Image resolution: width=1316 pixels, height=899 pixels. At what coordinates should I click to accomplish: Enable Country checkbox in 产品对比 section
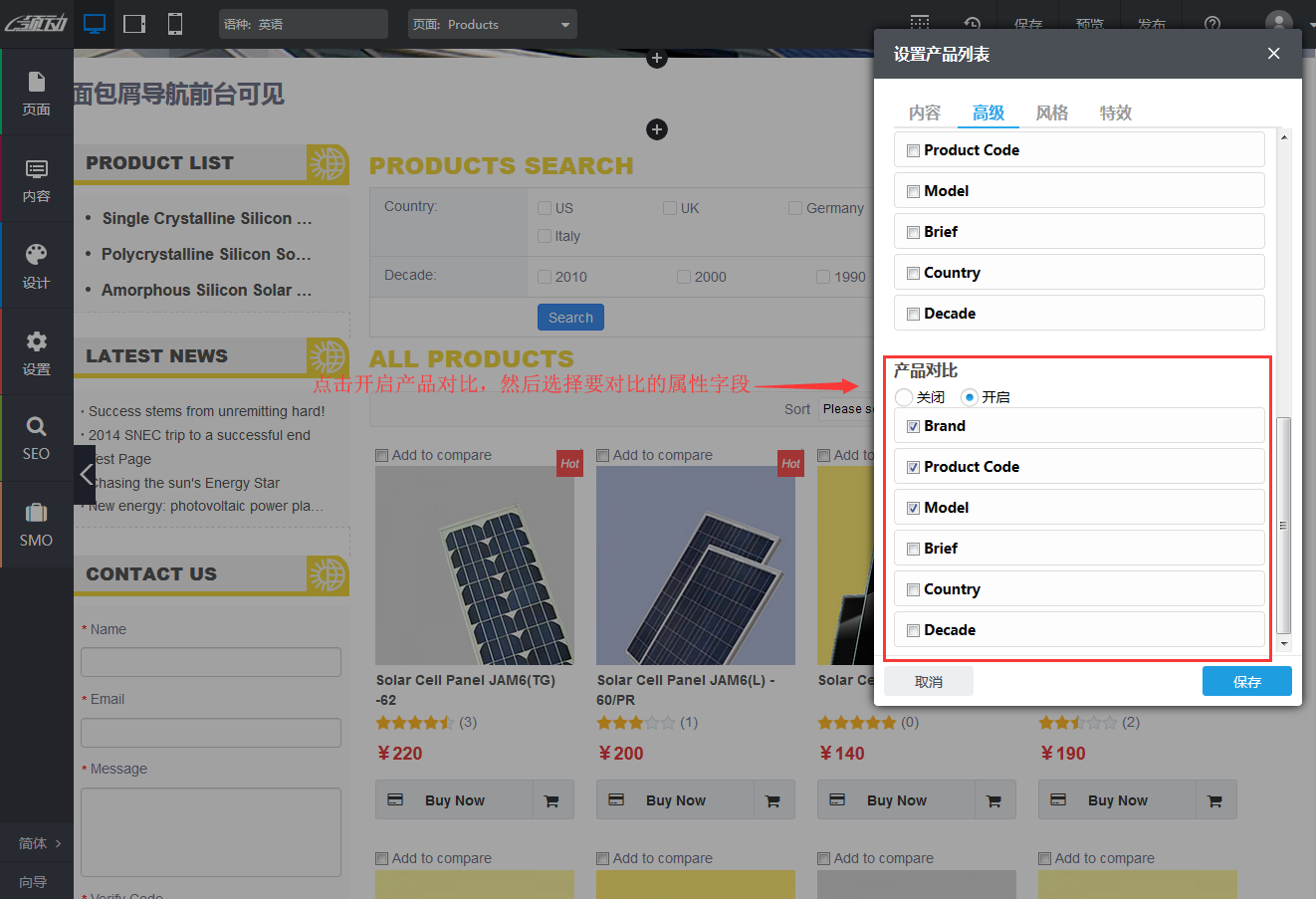click(913, 589)
